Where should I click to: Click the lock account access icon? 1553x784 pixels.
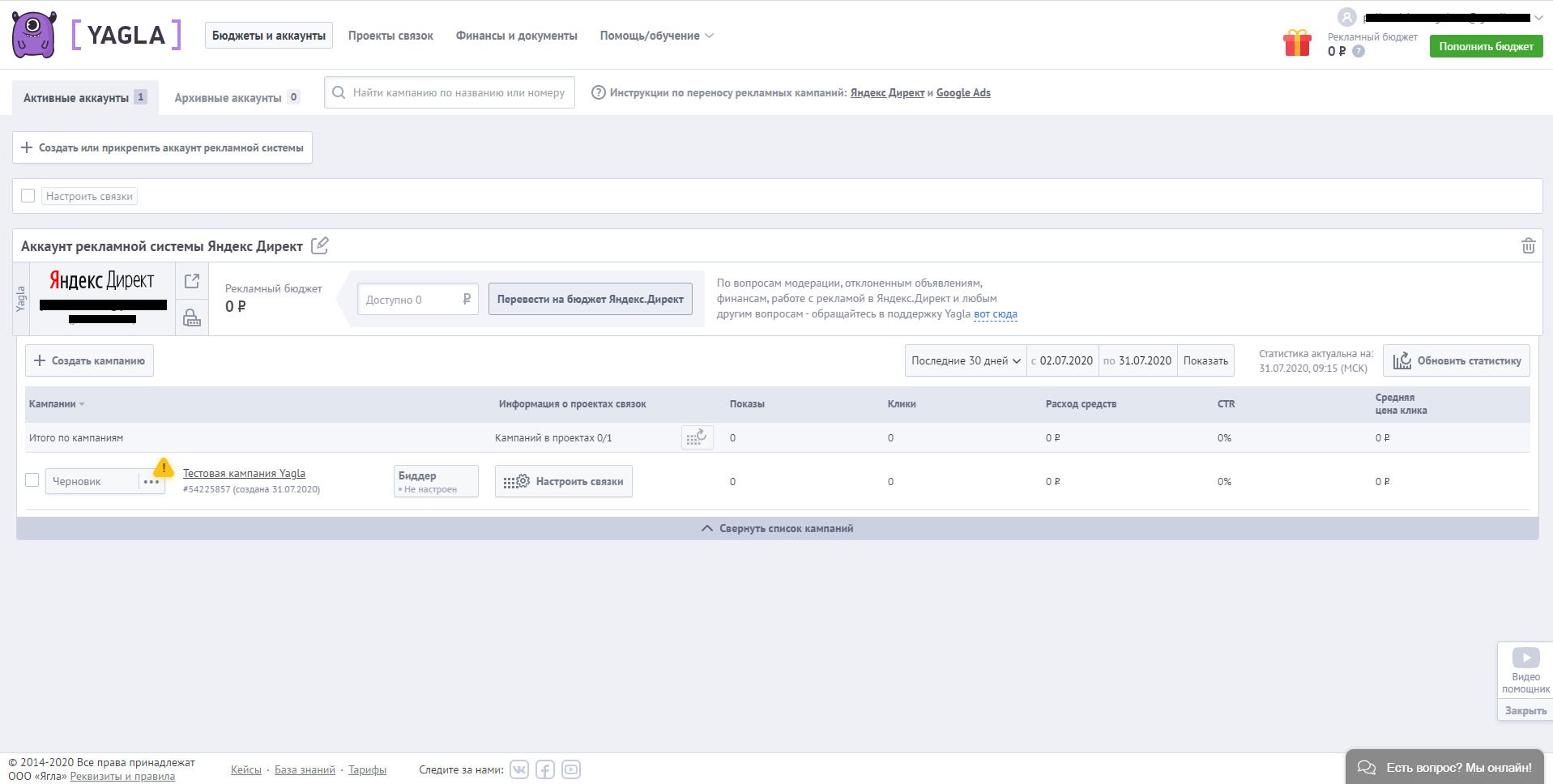click(192, 317)
